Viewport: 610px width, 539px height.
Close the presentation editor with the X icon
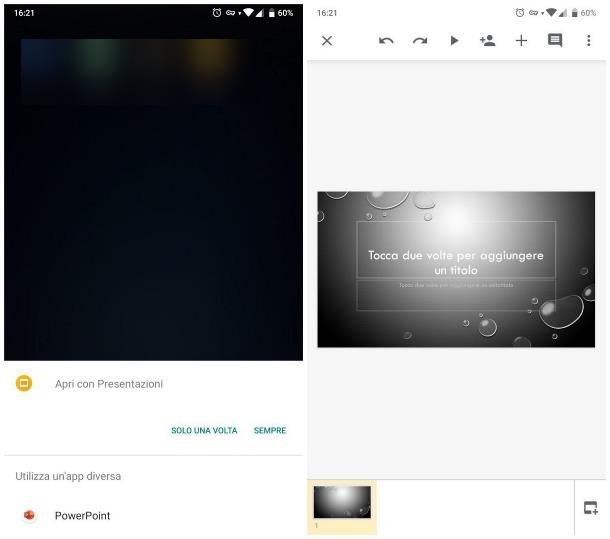327,40
